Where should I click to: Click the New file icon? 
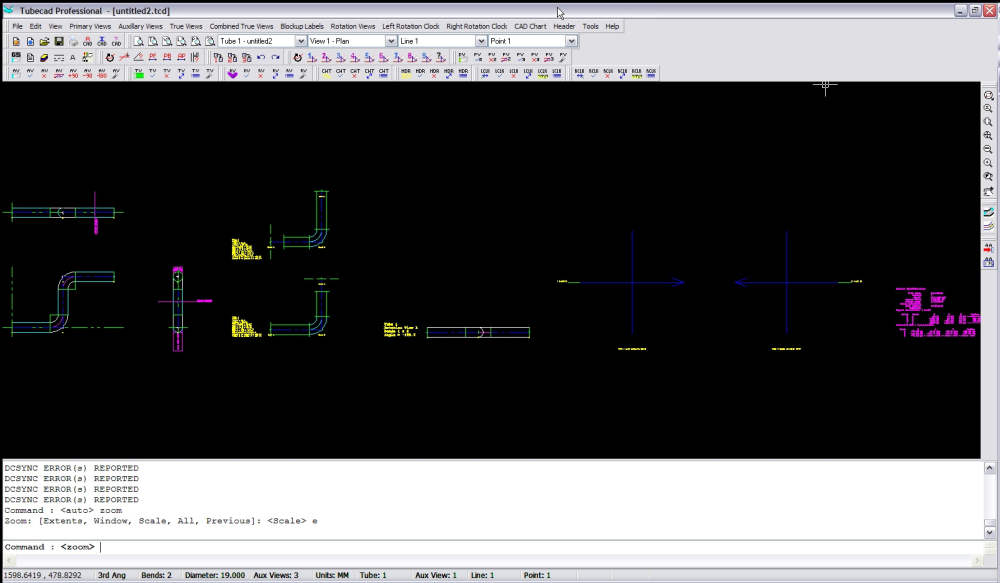point(16,42)
